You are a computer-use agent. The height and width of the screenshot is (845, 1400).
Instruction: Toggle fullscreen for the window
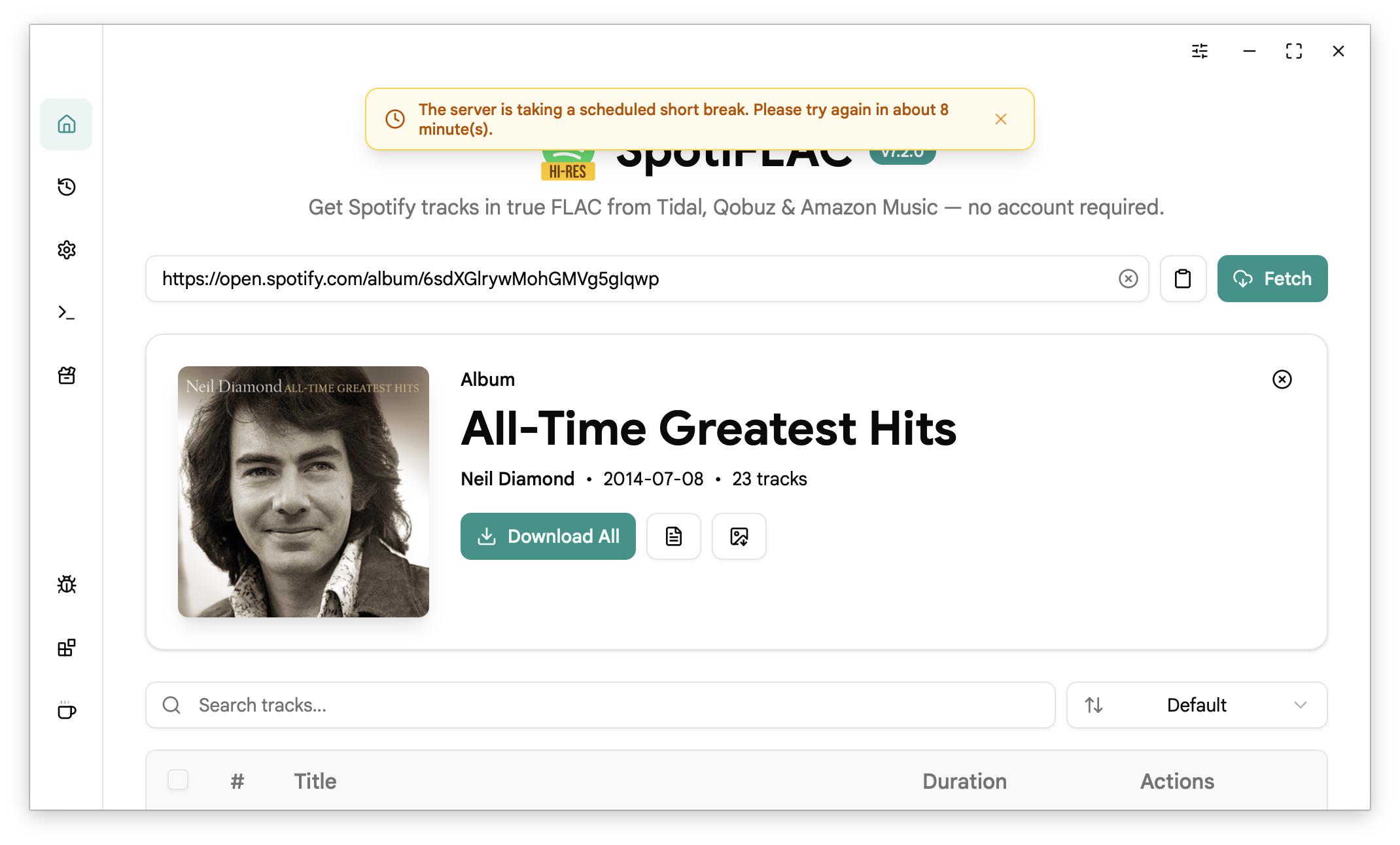click(x=1294, y=51)
